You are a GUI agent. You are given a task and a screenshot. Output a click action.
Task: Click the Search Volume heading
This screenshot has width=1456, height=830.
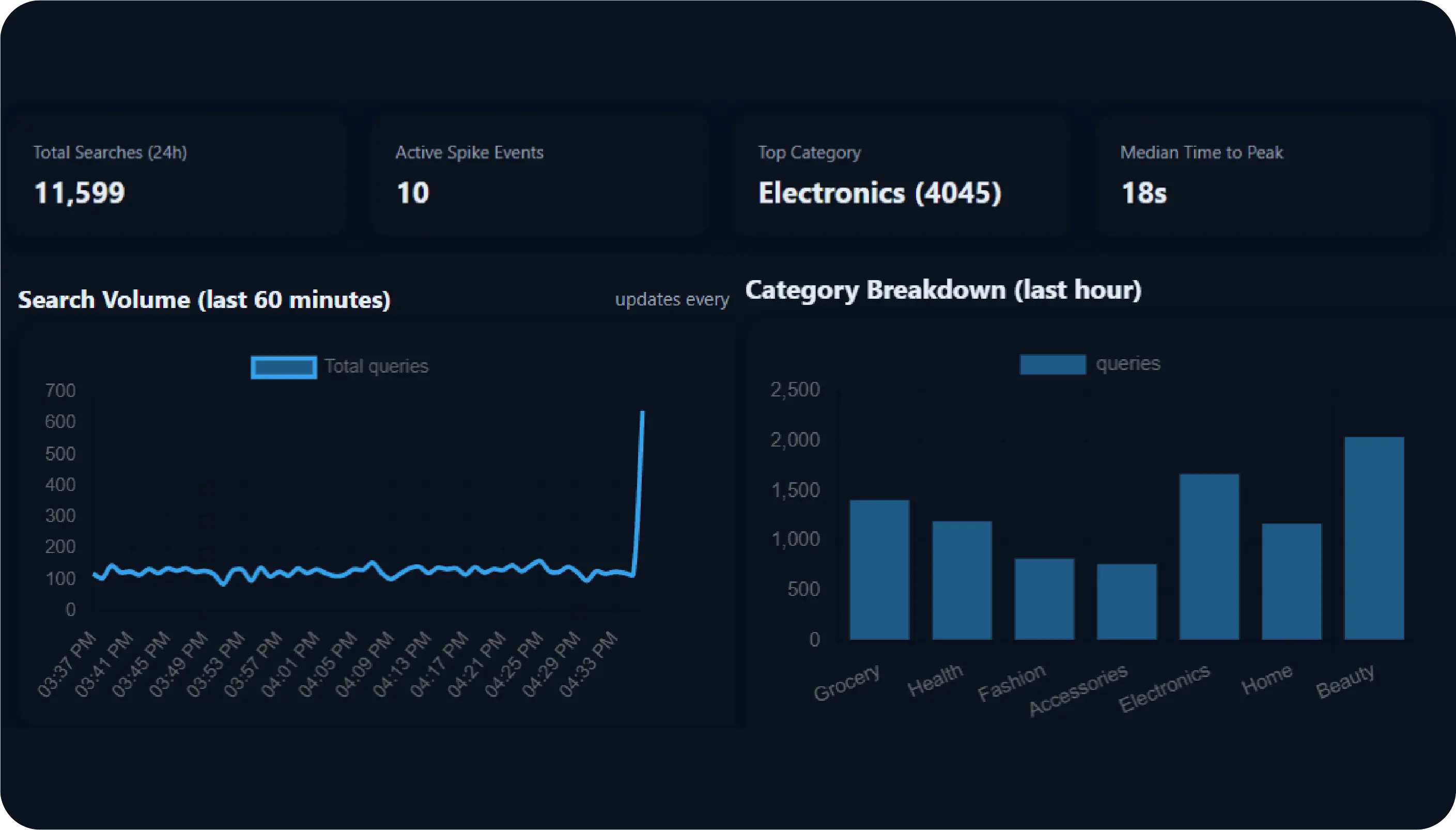click(204, 300)
